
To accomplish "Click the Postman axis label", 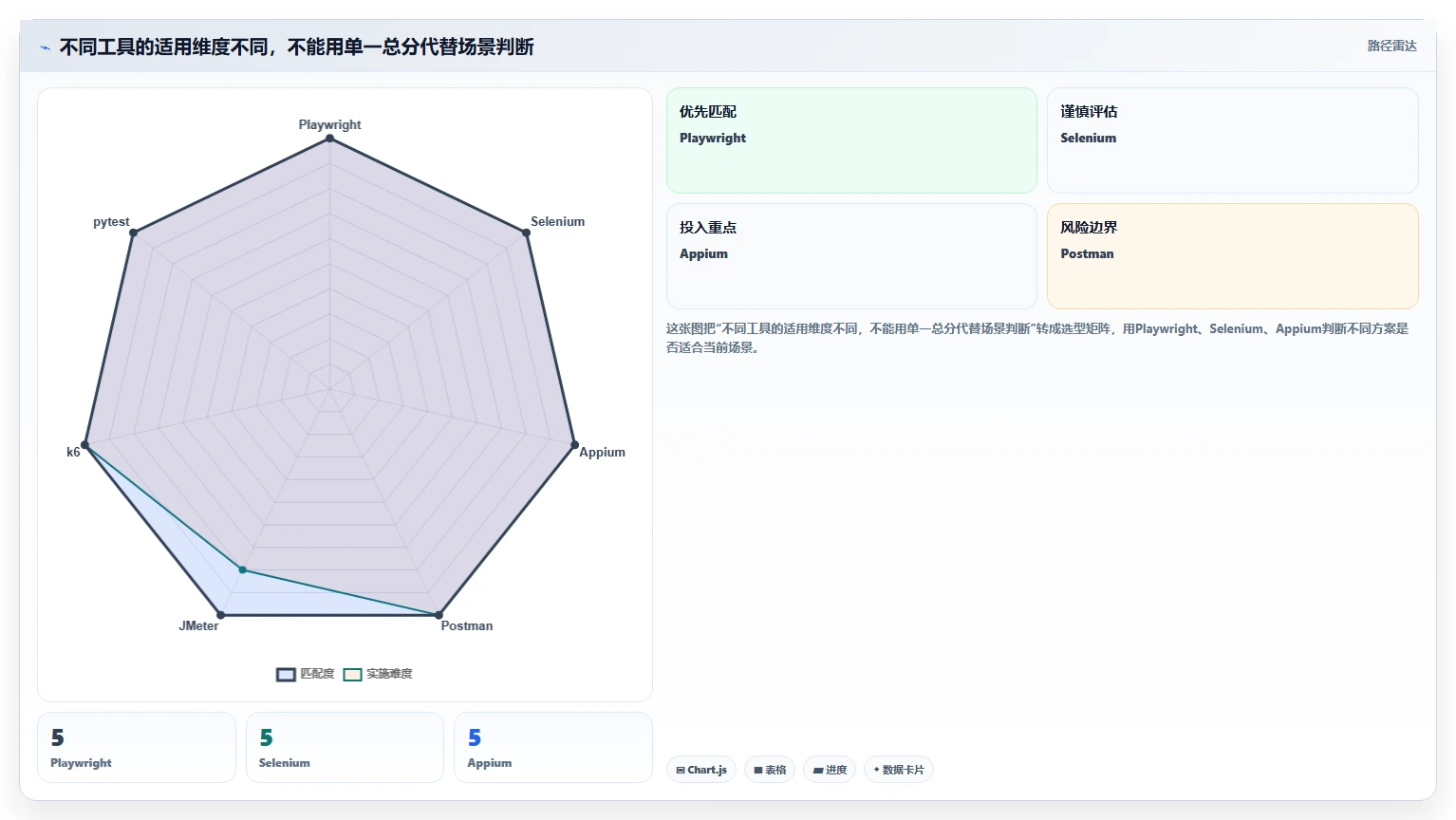I will pyautogui.click(x=467, y=625).
